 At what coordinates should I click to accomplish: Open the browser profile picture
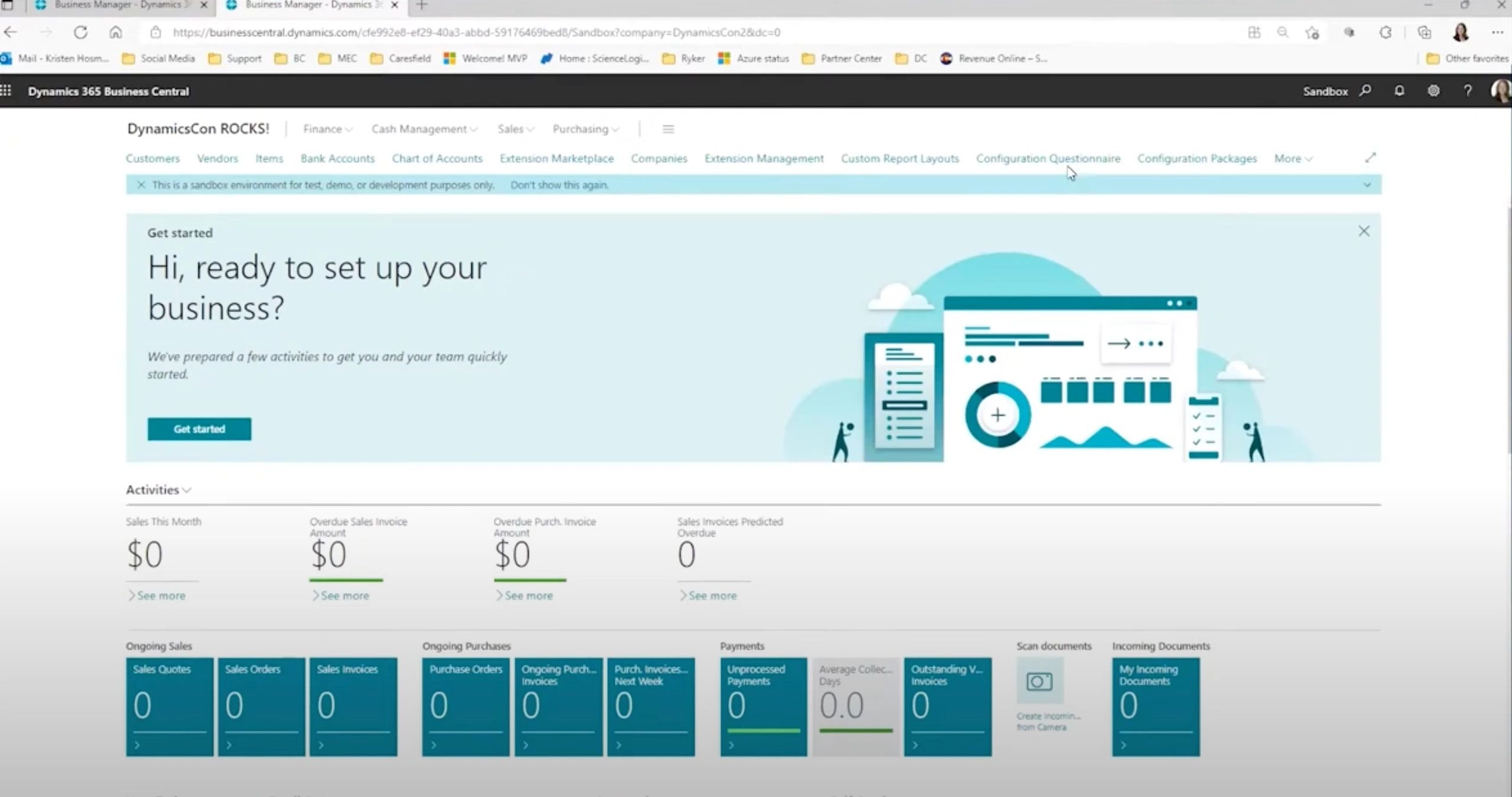1461,32
